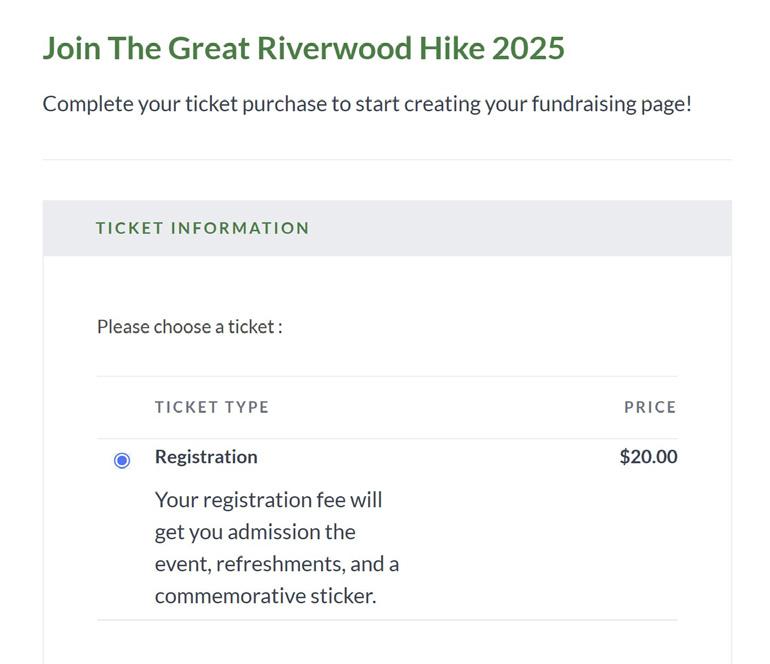Click the 'get you admission the' line
Image resolution: width=770 pixels, height=664 pixels.
255,532
